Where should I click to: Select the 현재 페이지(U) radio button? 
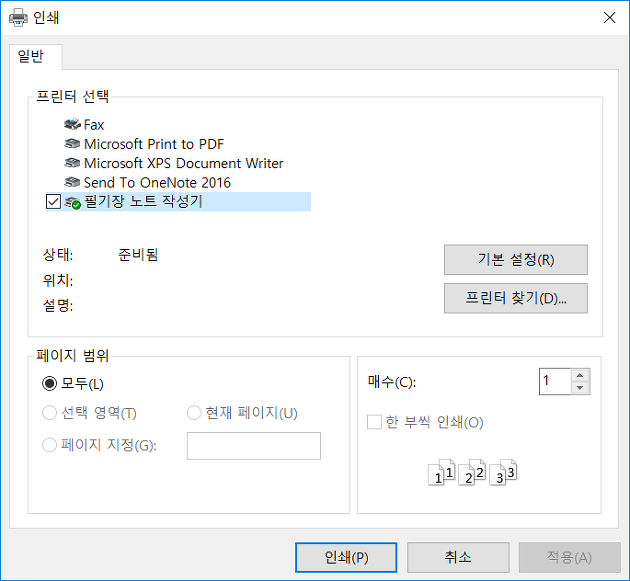[194, 413]
